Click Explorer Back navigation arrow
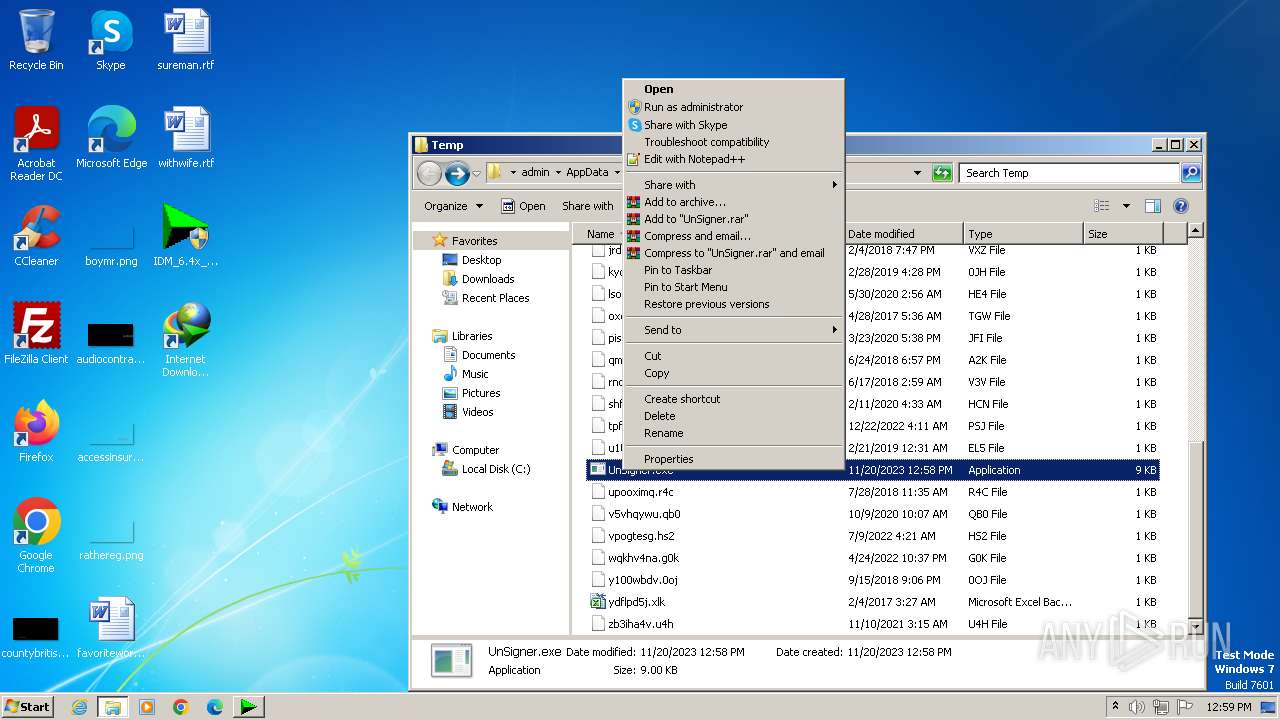Screen dimensions: 1280x720 pos(429,173)
